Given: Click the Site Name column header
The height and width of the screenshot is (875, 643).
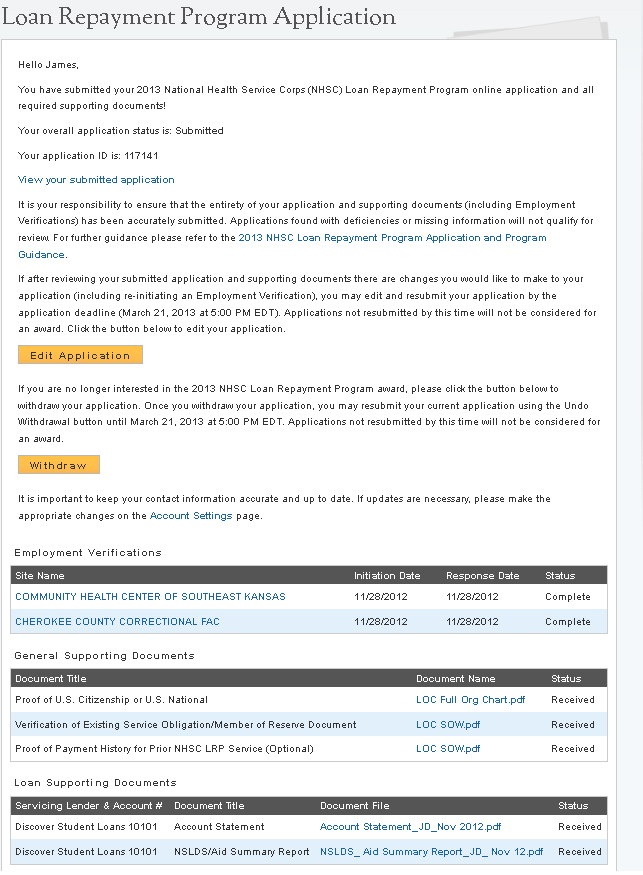Looking at the screenshot, I should (x=40, y=576).
